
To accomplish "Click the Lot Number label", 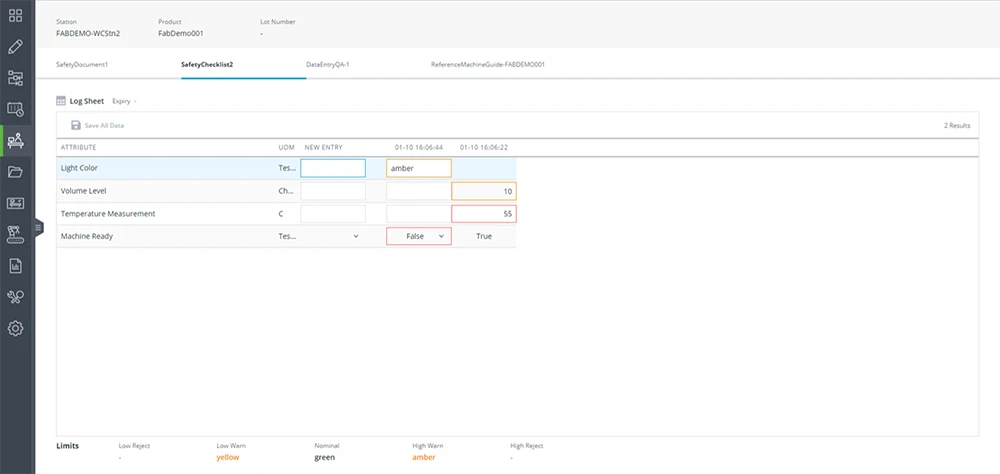I will point(278,22).
